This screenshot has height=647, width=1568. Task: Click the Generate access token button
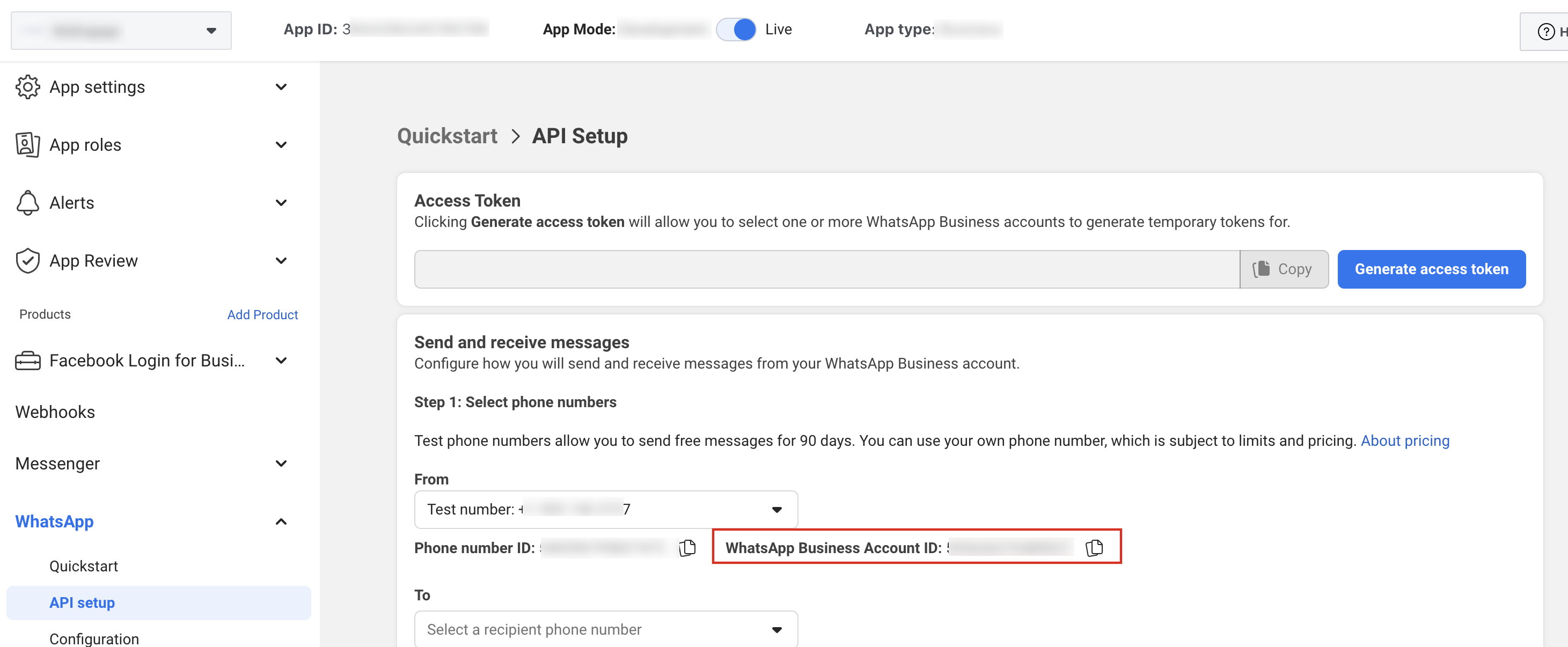coord(1431,269)
